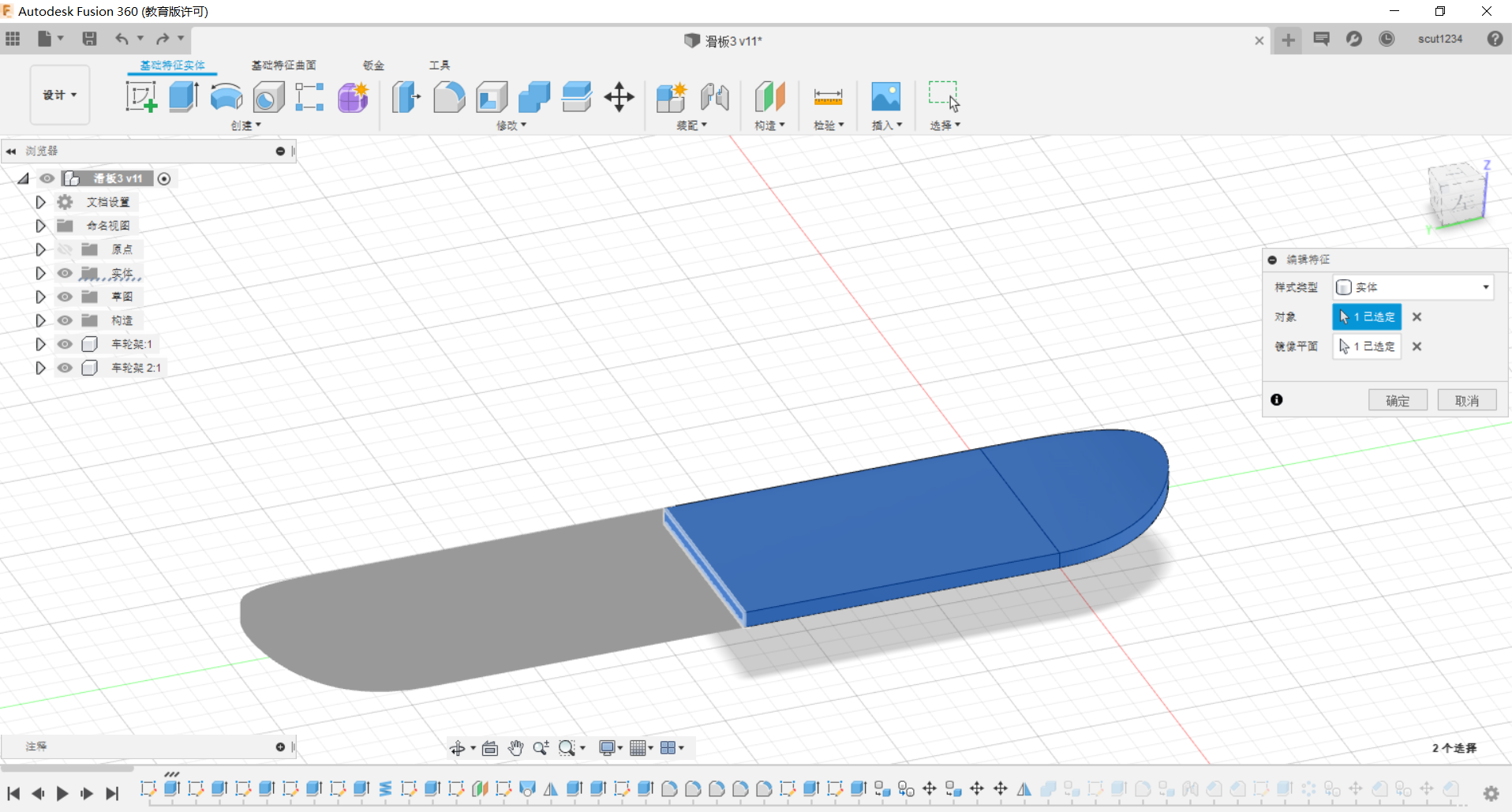Open timeline settings gear

click(1491, 794)
